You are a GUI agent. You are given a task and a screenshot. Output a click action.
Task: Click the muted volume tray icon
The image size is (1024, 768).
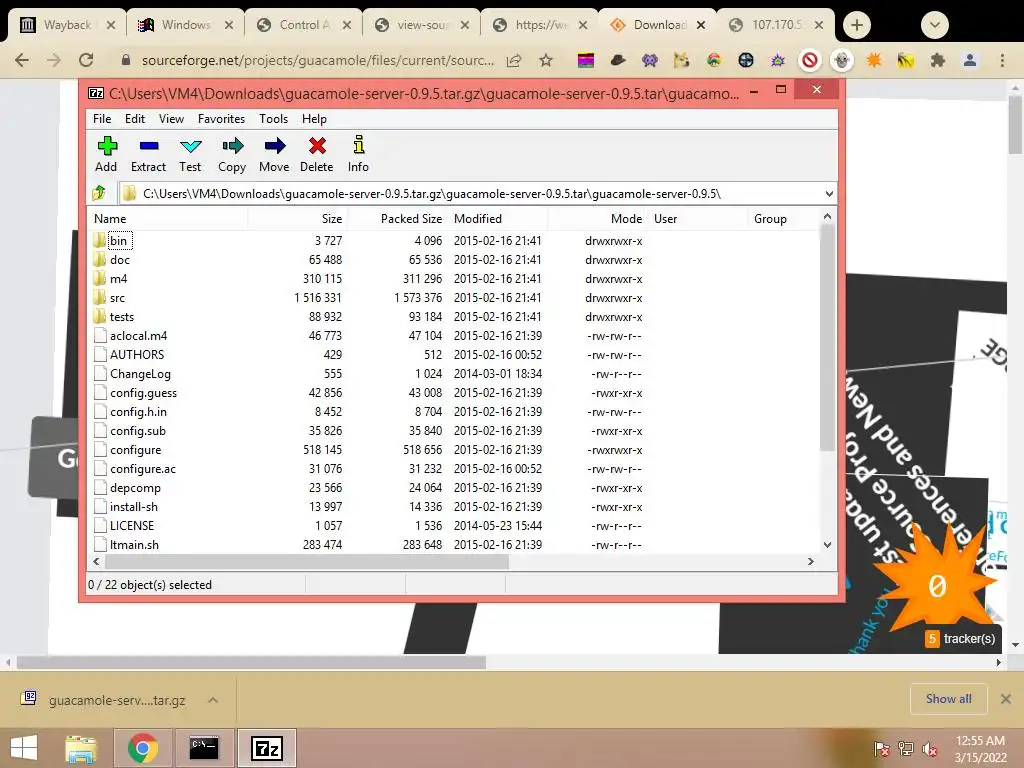(929, 748)
